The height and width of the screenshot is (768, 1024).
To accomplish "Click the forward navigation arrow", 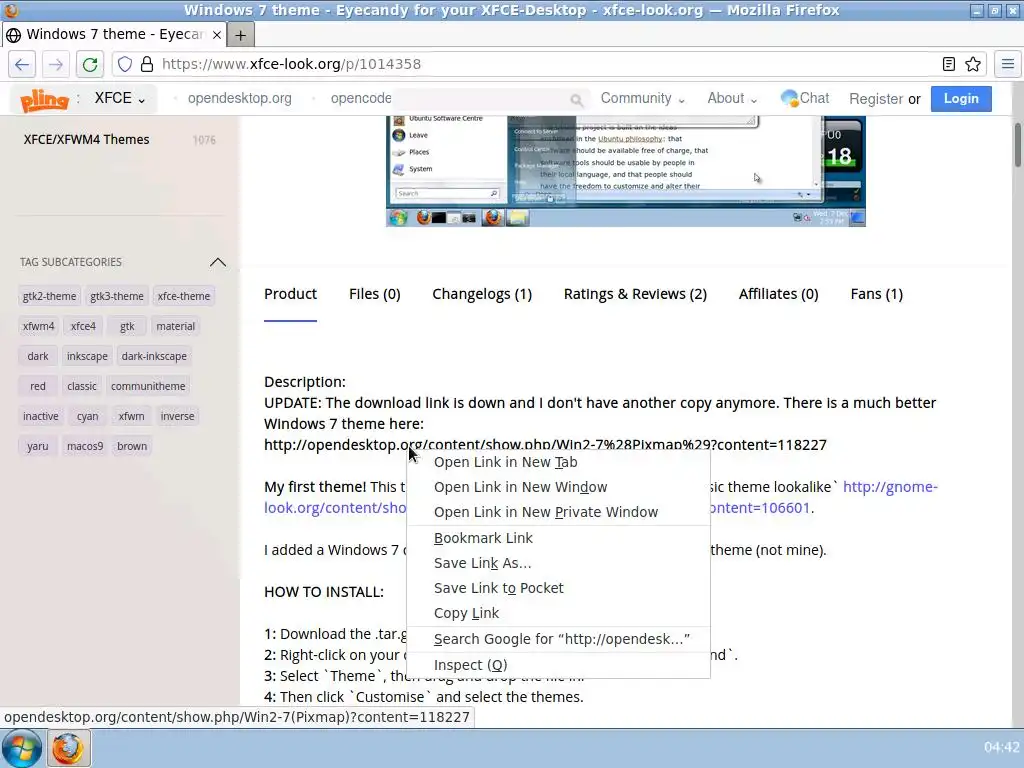I will click(56, 64).
